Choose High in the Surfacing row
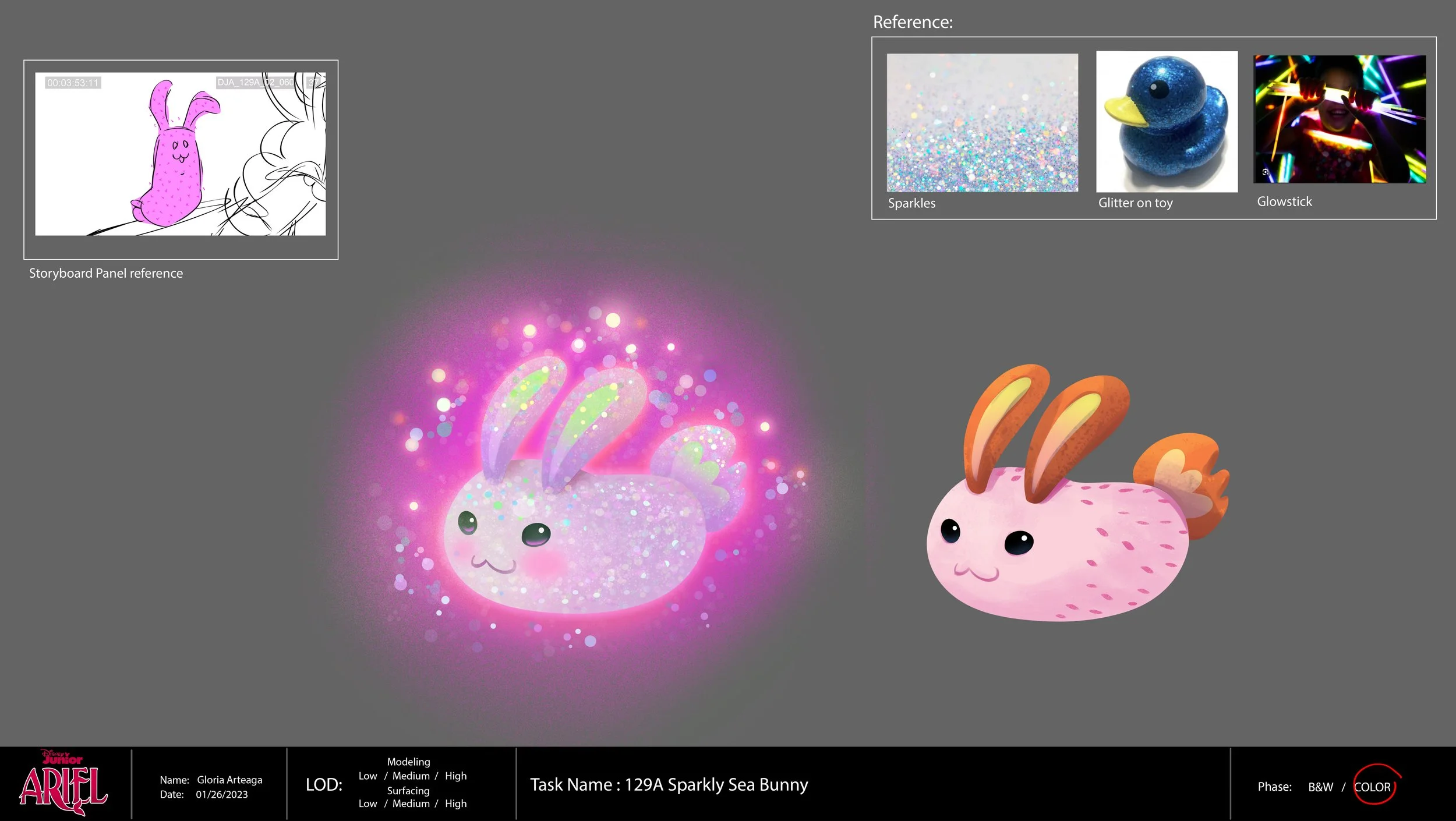 (x=455, y=804)
